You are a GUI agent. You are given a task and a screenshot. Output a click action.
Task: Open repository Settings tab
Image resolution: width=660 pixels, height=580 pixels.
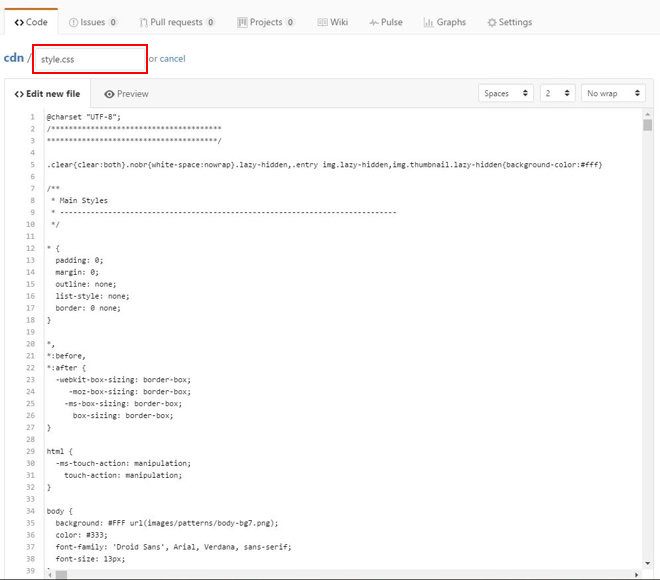point(509,22)
